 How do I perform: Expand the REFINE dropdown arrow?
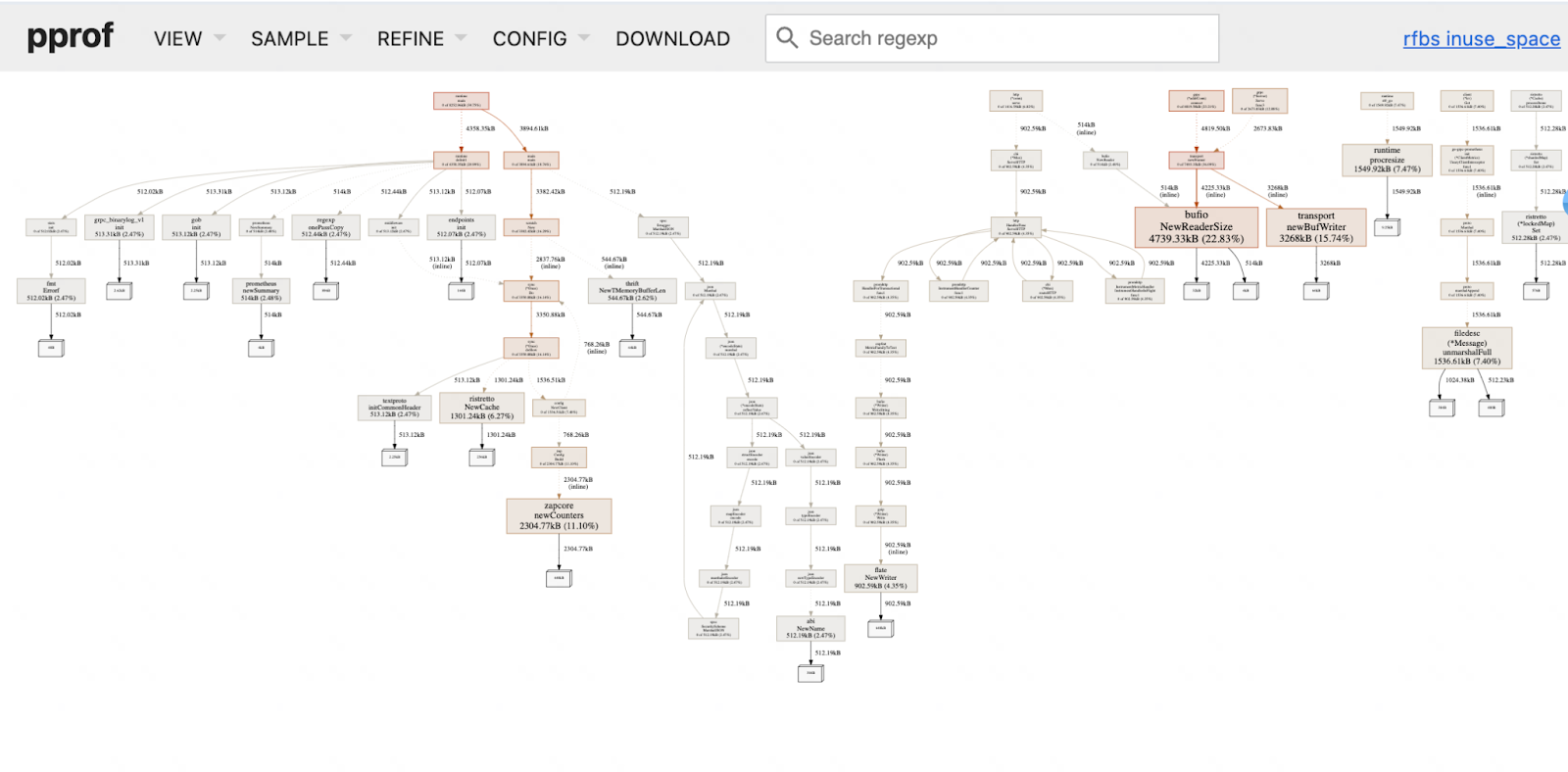[x=461, y=38]
